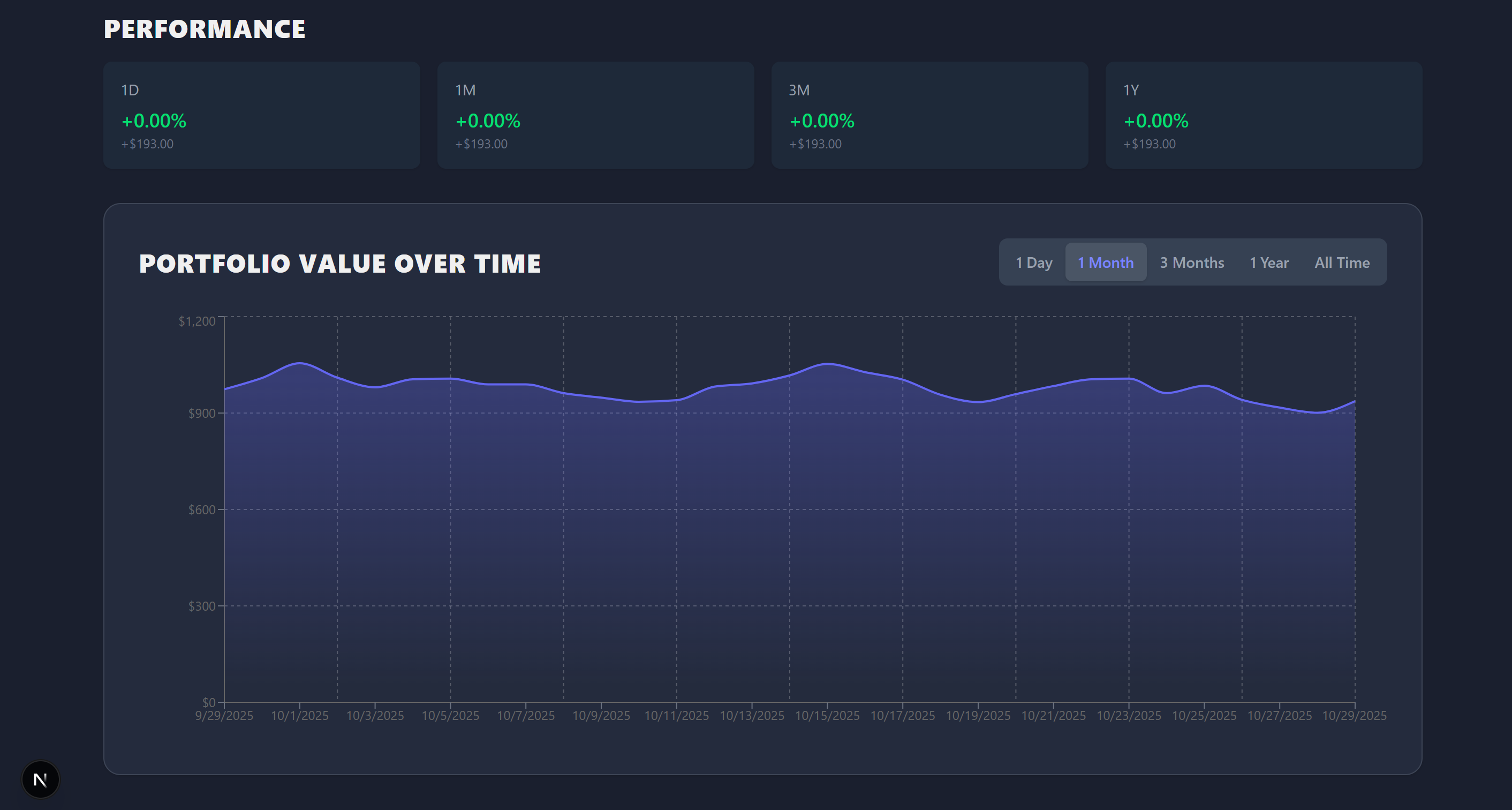Open the 1M performance card
The width and height of the screenshot is (1512, 810).
(595, 115)
